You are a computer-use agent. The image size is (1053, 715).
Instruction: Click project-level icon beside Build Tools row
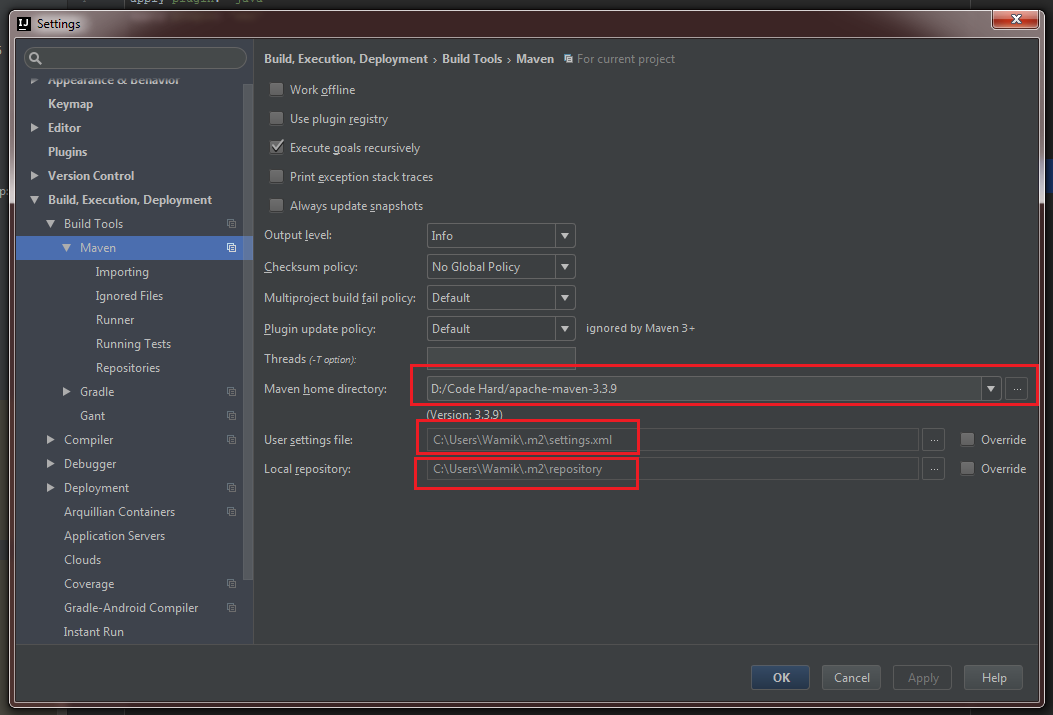tap(231, 224)
